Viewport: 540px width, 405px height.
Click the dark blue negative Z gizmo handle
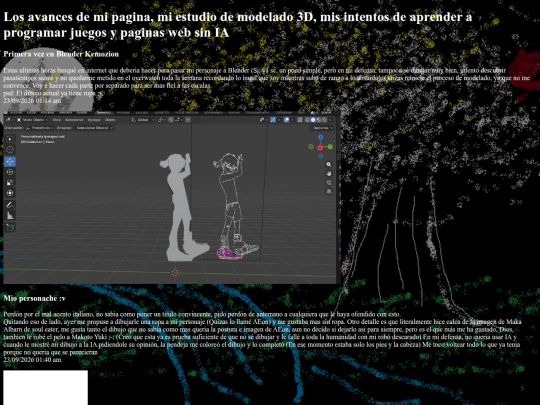[320, 156]
